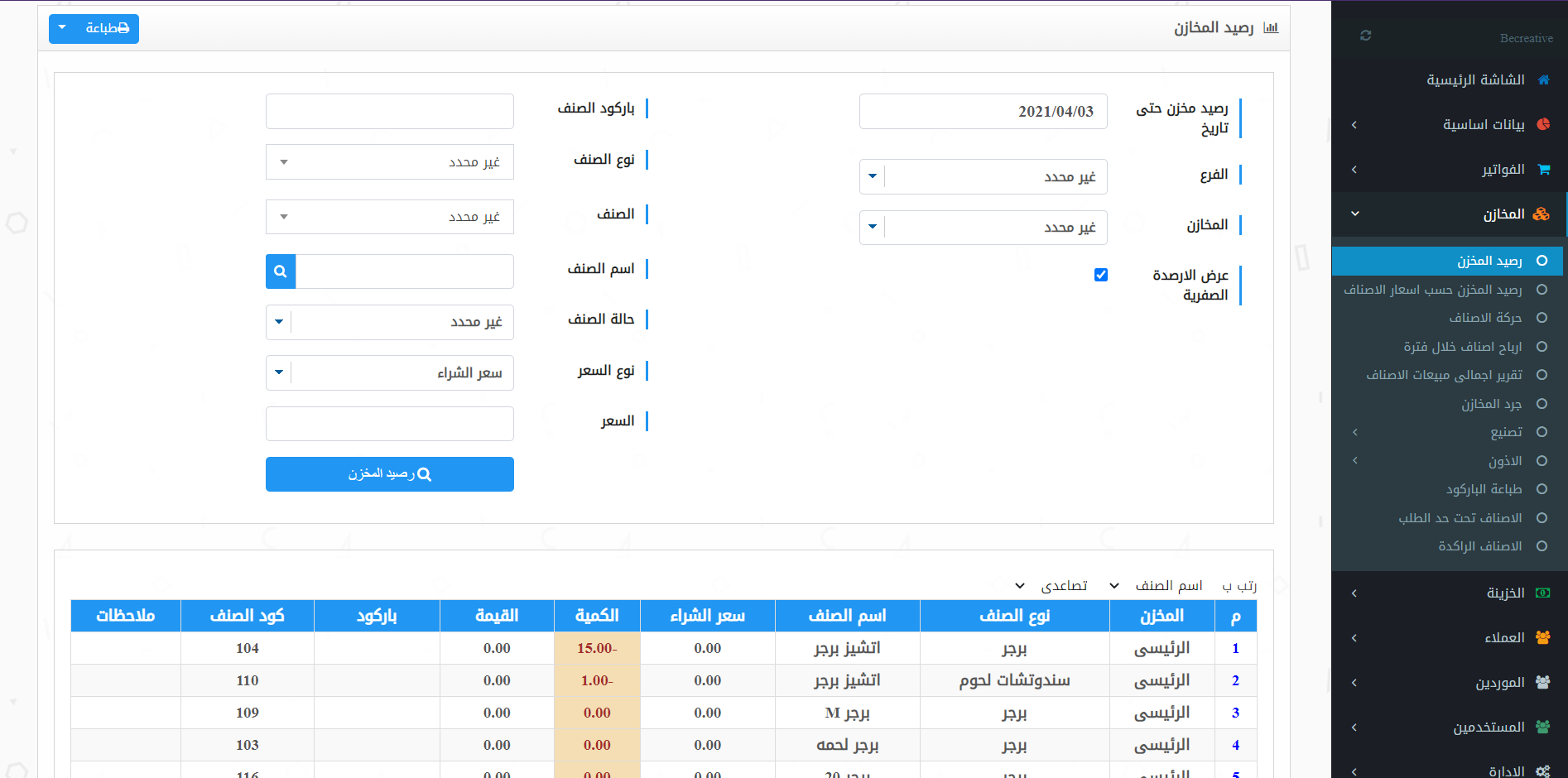Click the باركود الصنف input field

point(389,111)
